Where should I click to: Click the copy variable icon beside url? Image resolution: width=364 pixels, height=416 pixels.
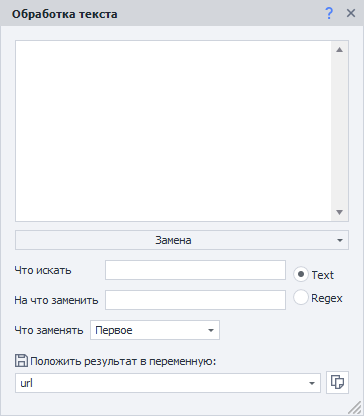337,382
